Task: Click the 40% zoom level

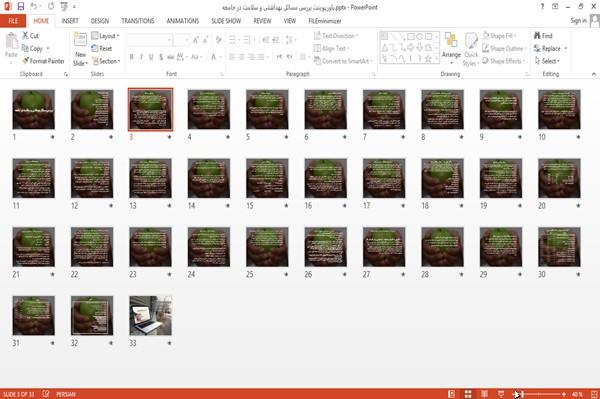Action: tap(577, 394)
